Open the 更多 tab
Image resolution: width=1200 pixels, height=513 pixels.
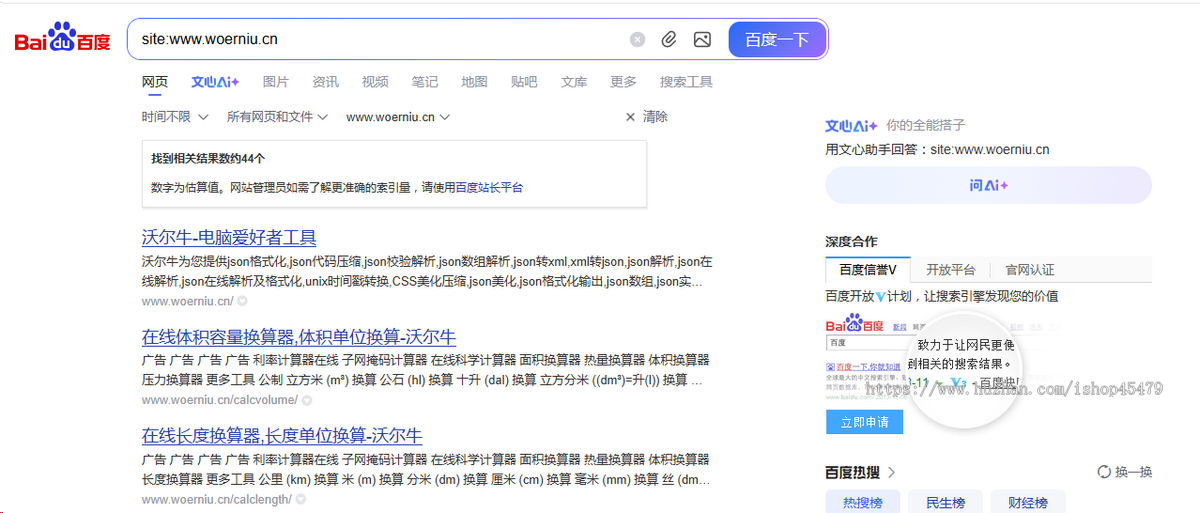623,82
